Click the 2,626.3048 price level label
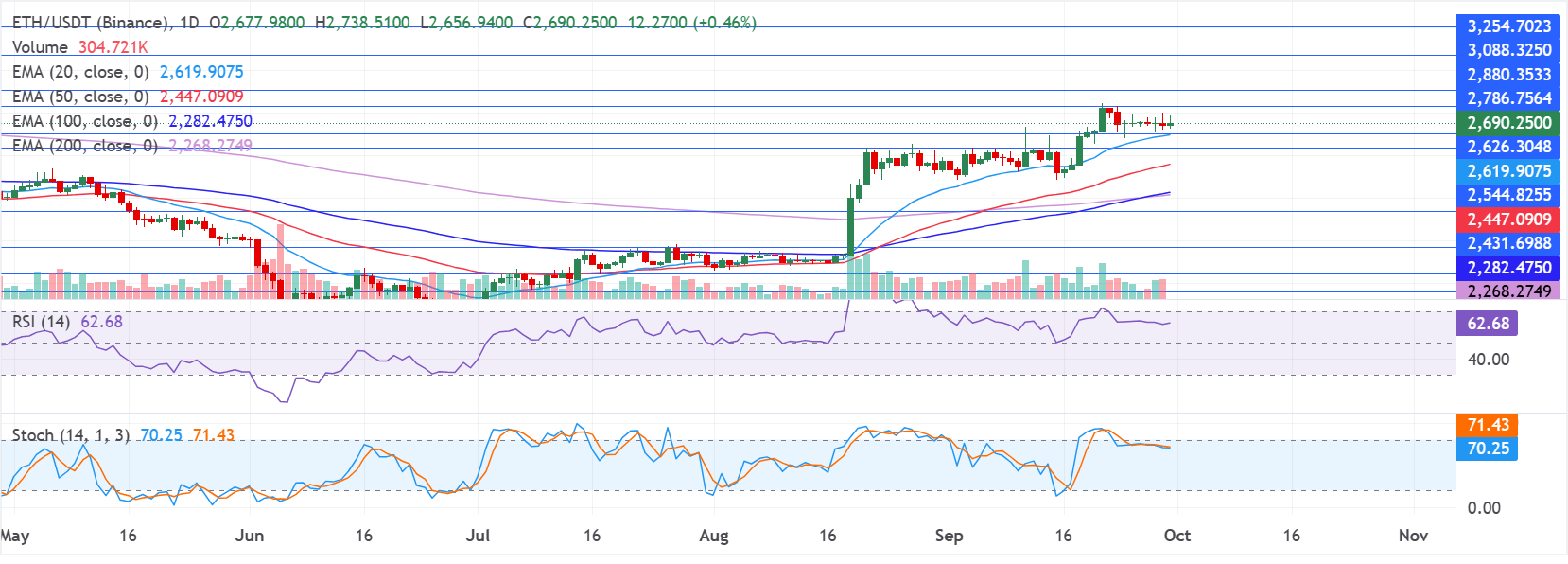The height and width of the screenshot is (564, 1568). (x=1508, y=147)
